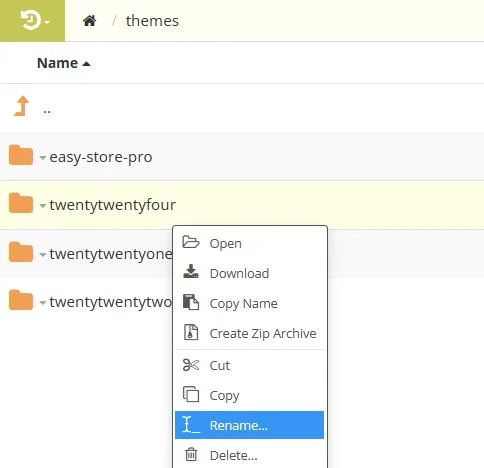Choose Rename... from the context menu
Image resolution: width=484 pixels, height=468 pixels.
click(249, 425)
